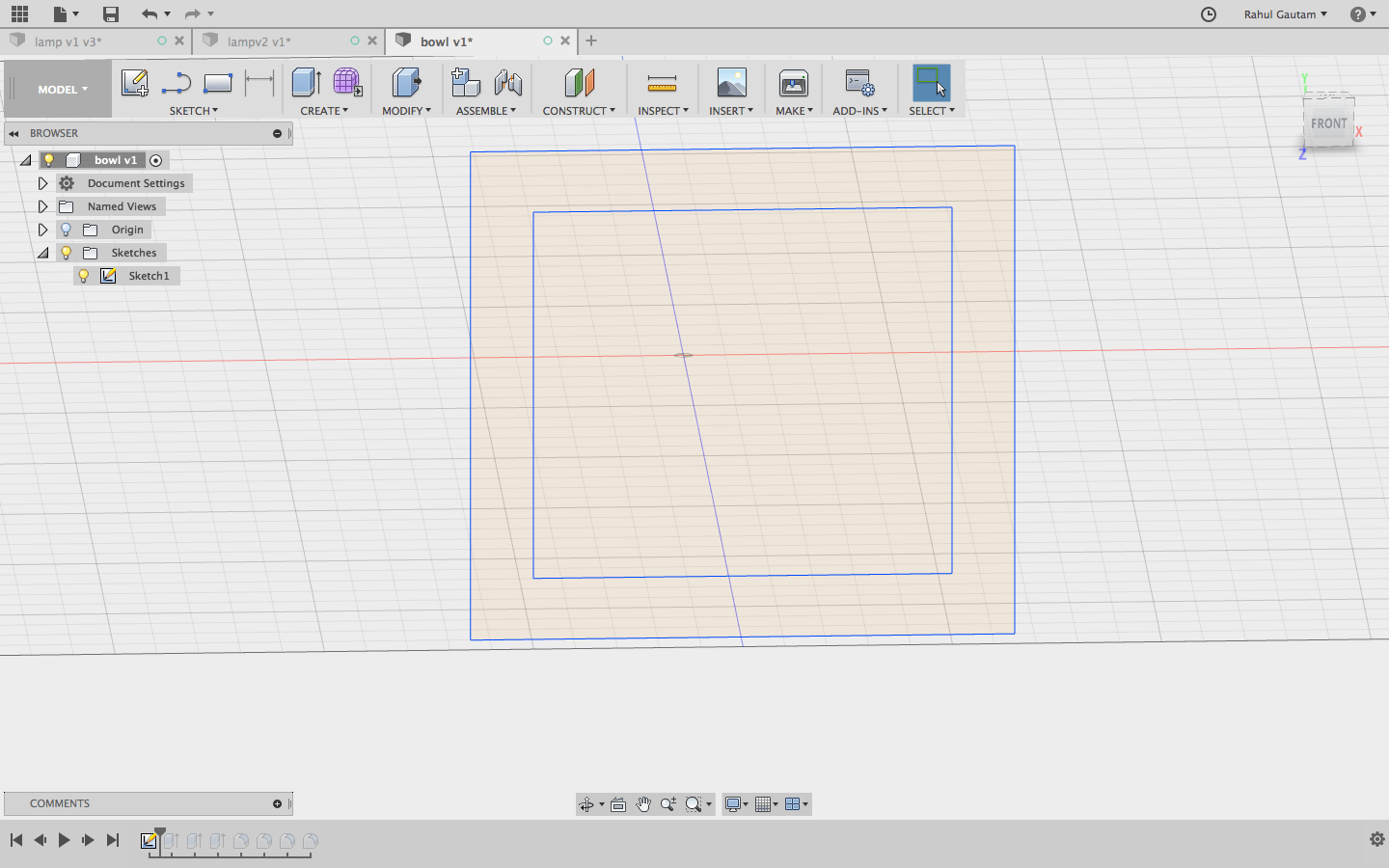Viewport: 1389px width, 868px height.
Task: Open the MAKE menu
Action: tap(794, 111)
